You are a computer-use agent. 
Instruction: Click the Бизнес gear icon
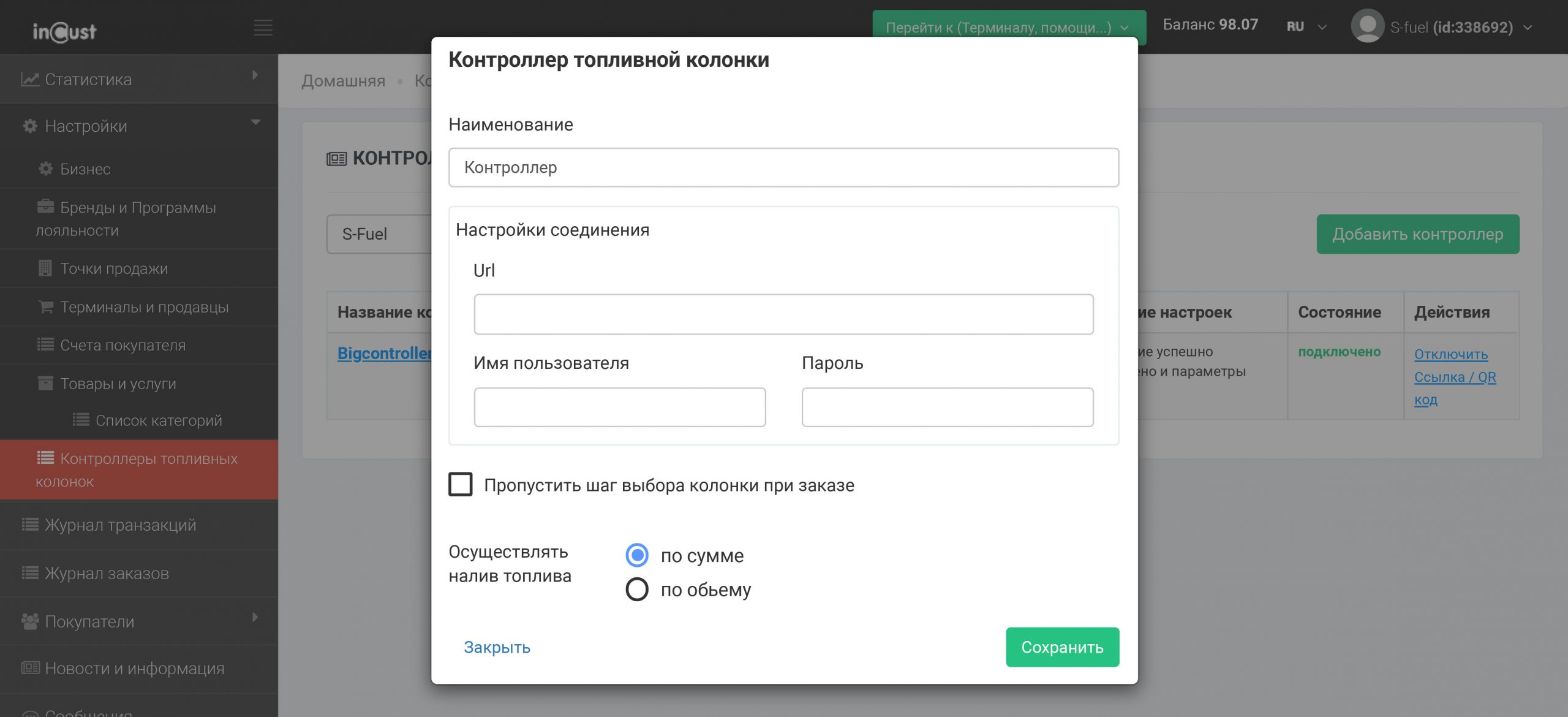(x=46, y=169)
